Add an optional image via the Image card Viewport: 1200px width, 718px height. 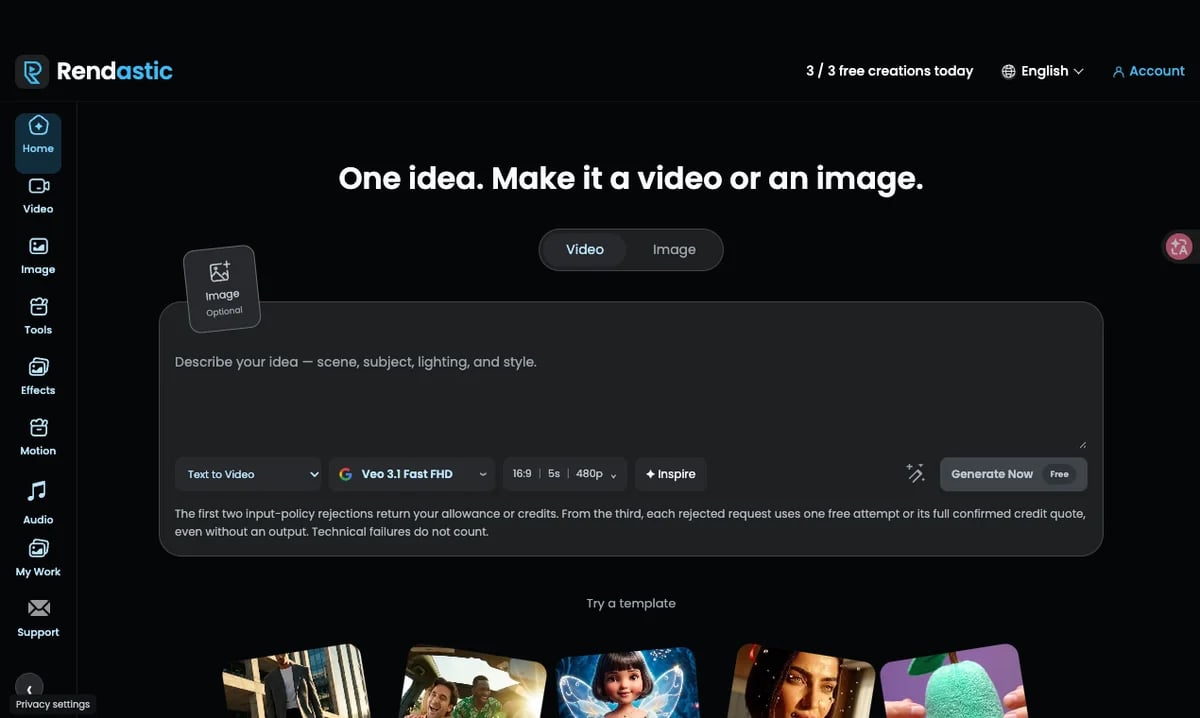point(222,288)
